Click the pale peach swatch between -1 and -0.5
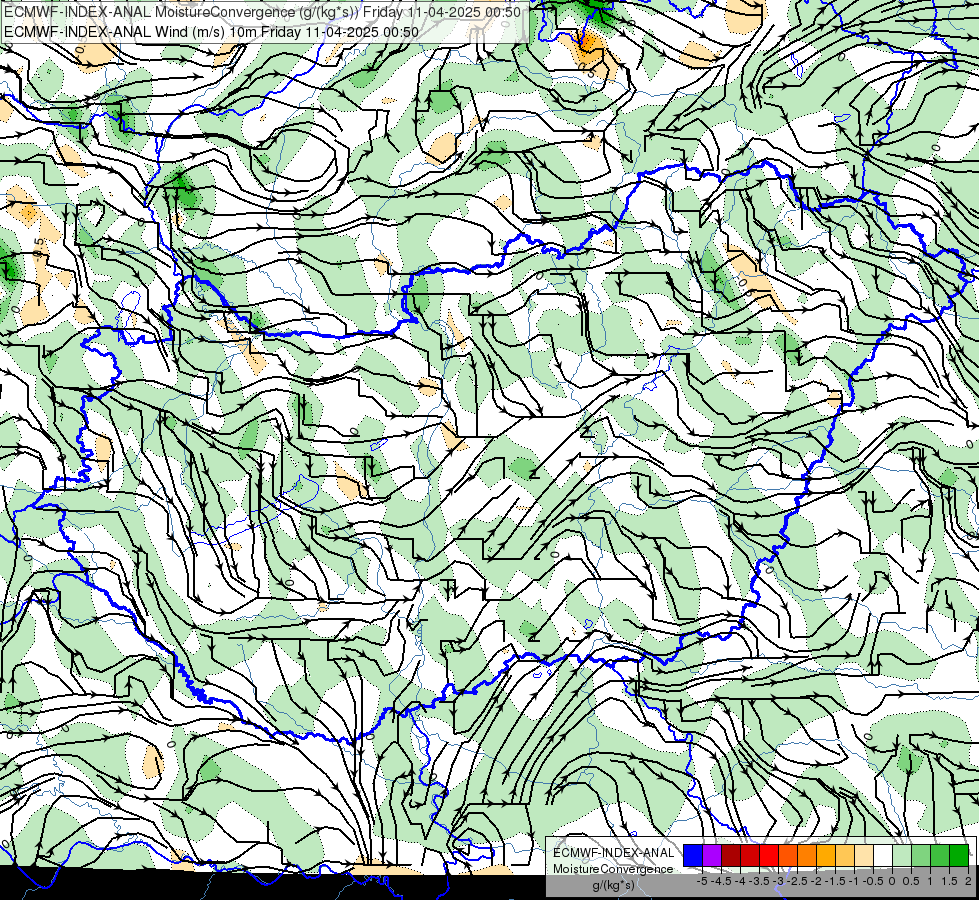The height and width of the screenshot is (900, 979). tap(864, 855)
